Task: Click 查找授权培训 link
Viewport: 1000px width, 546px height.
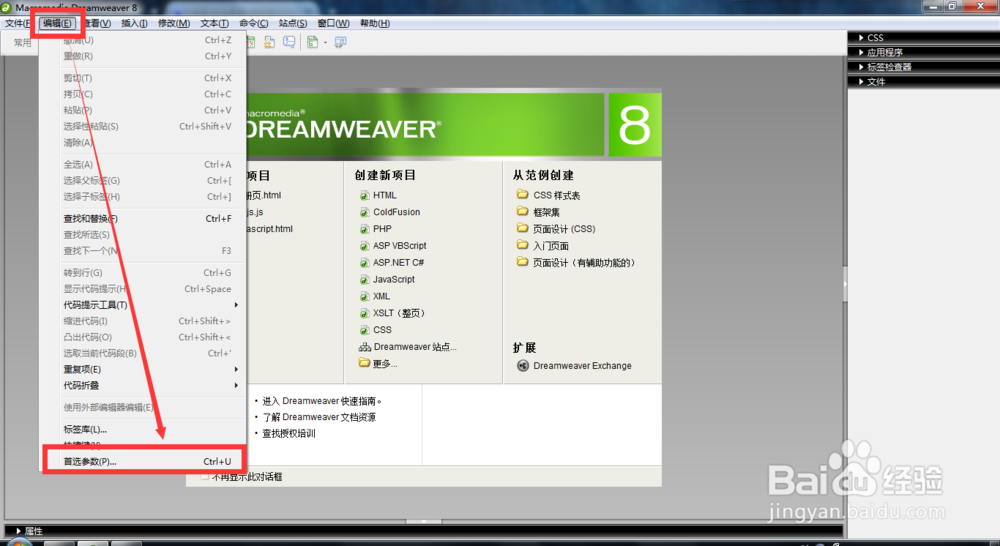Action: [x=289, y=434]
